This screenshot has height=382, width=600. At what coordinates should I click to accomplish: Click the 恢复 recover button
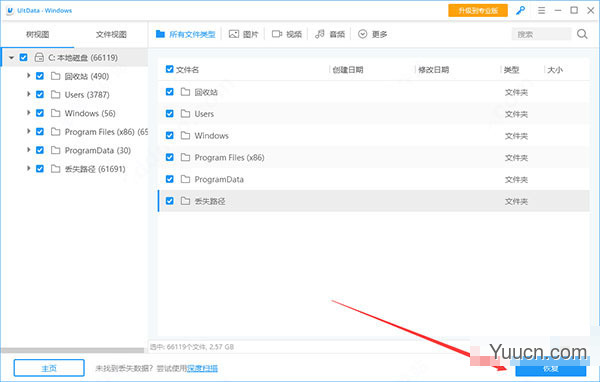(x=551, y=369)
